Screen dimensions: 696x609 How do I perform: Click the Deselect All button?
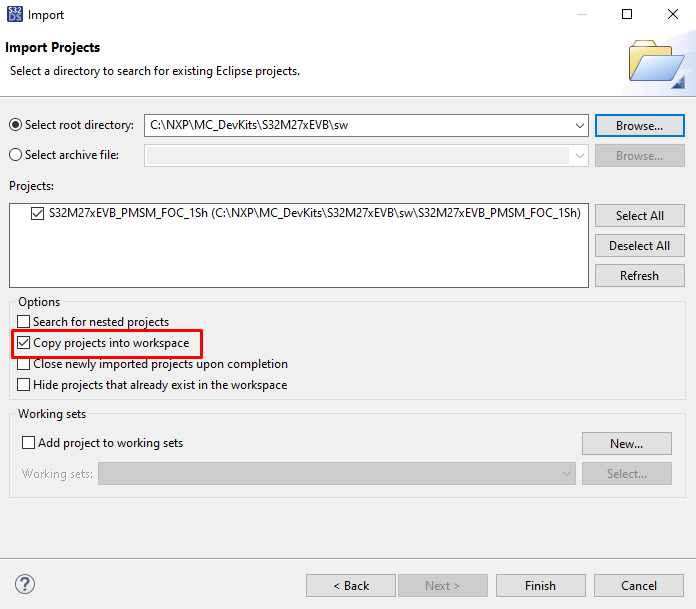click(x=639, y=245)
